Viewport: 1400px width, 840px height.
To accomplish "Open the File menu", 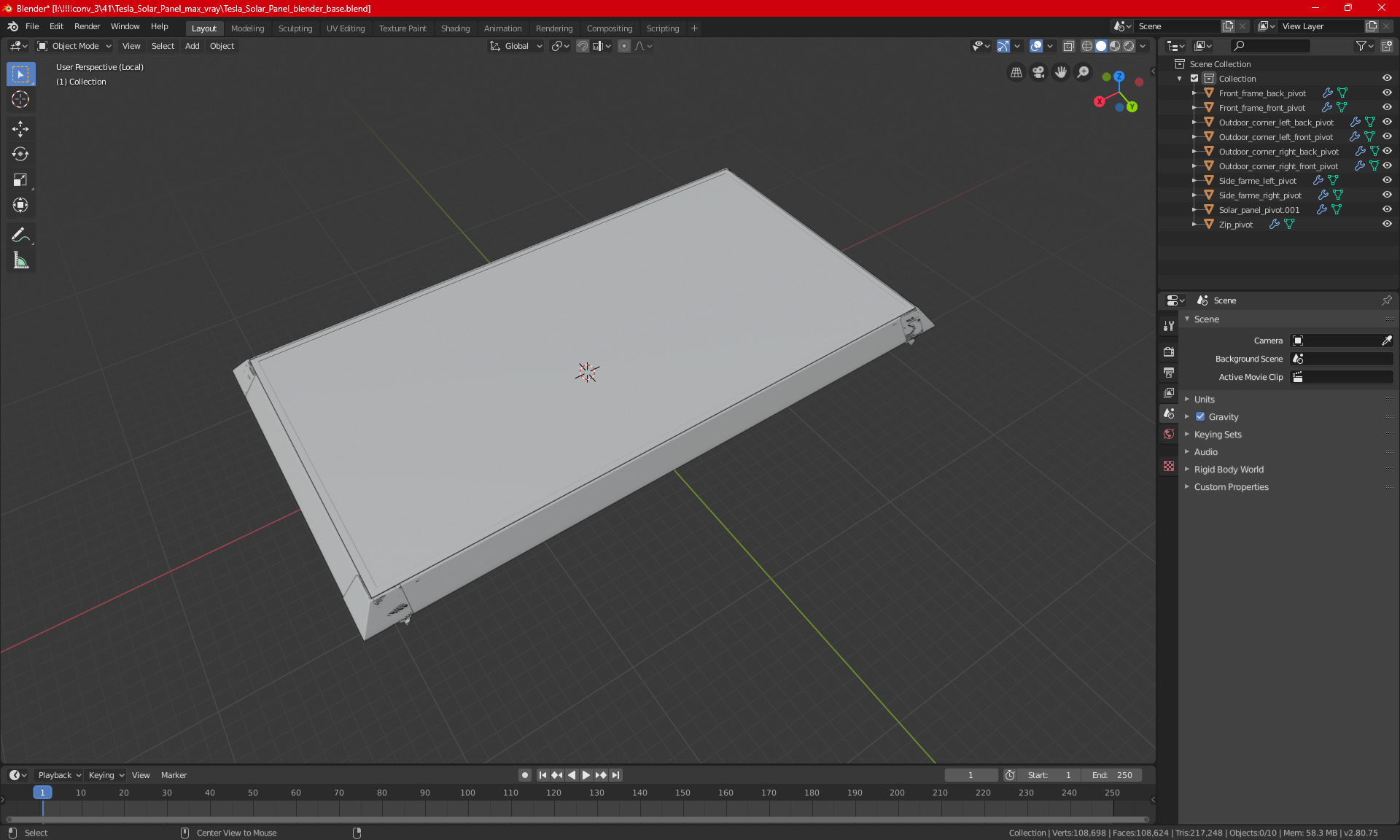I will (x=32, y=26).
